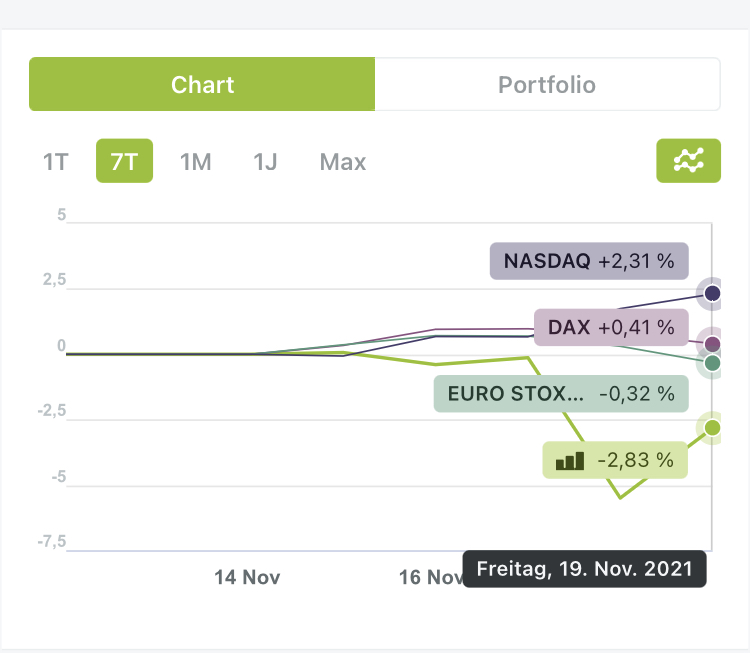Click the EURO STOXX -0,32 % label
The image size is (750, 653).
(x=561, y=394)
